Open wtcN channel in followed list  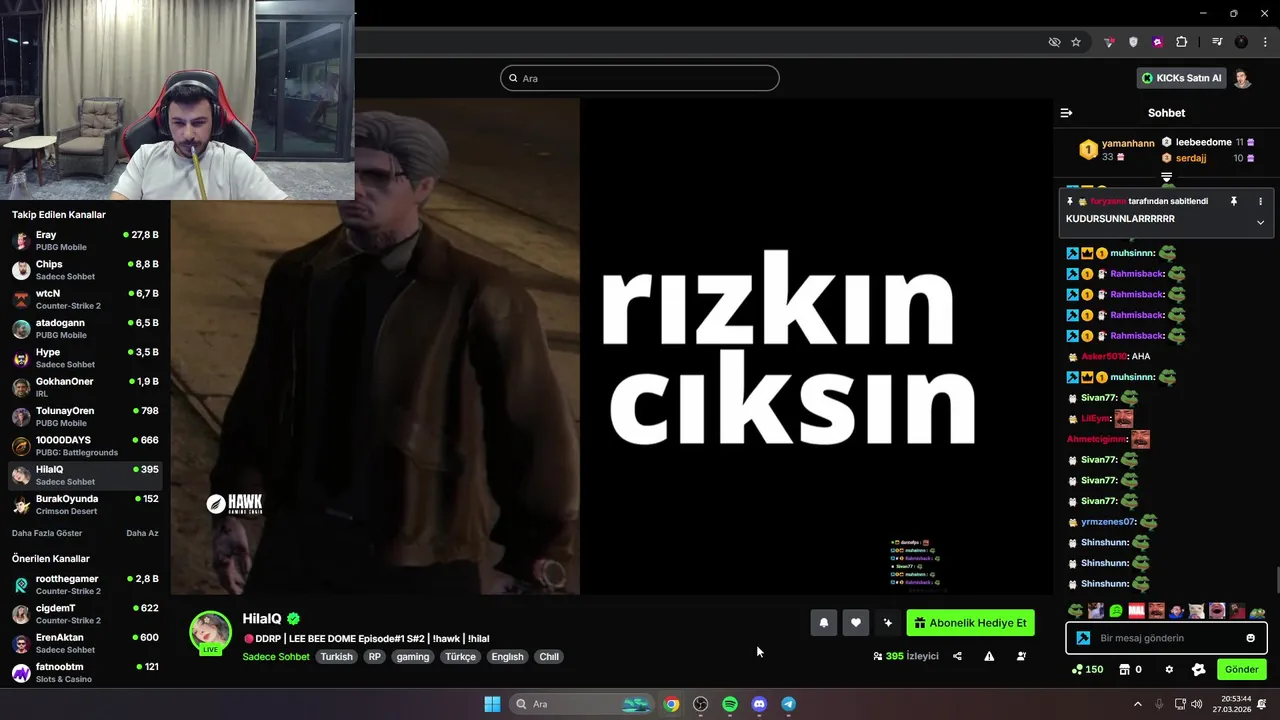(x=85, y=299)
